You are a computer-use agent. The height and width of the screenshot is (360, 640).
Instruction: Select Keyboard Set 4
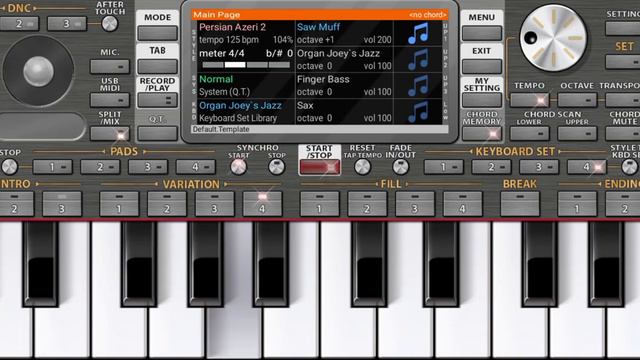click(x=587, y=167)
